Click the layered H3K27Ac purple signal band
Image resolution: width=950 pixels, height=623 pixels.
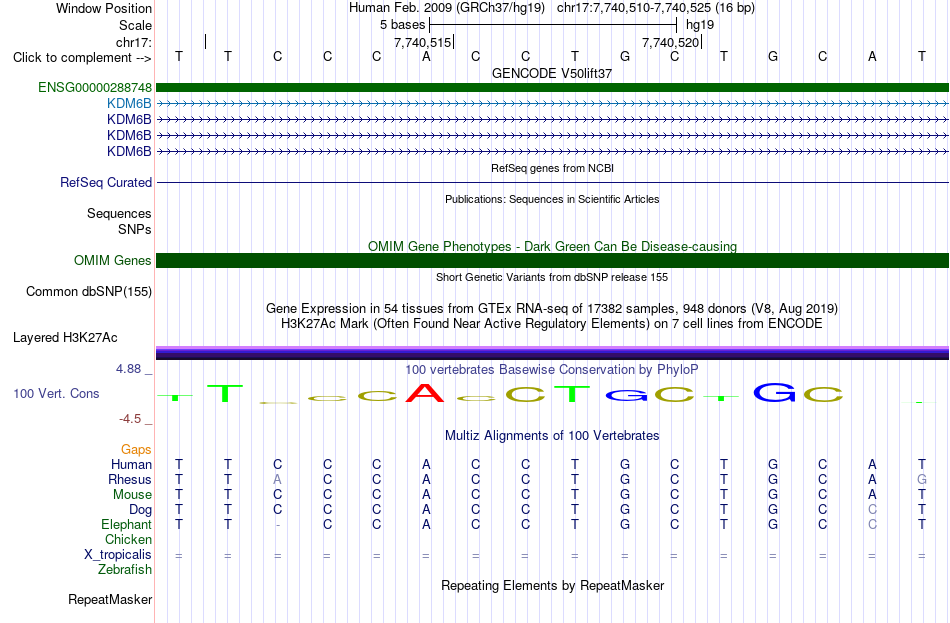click(x=552, y=353)
